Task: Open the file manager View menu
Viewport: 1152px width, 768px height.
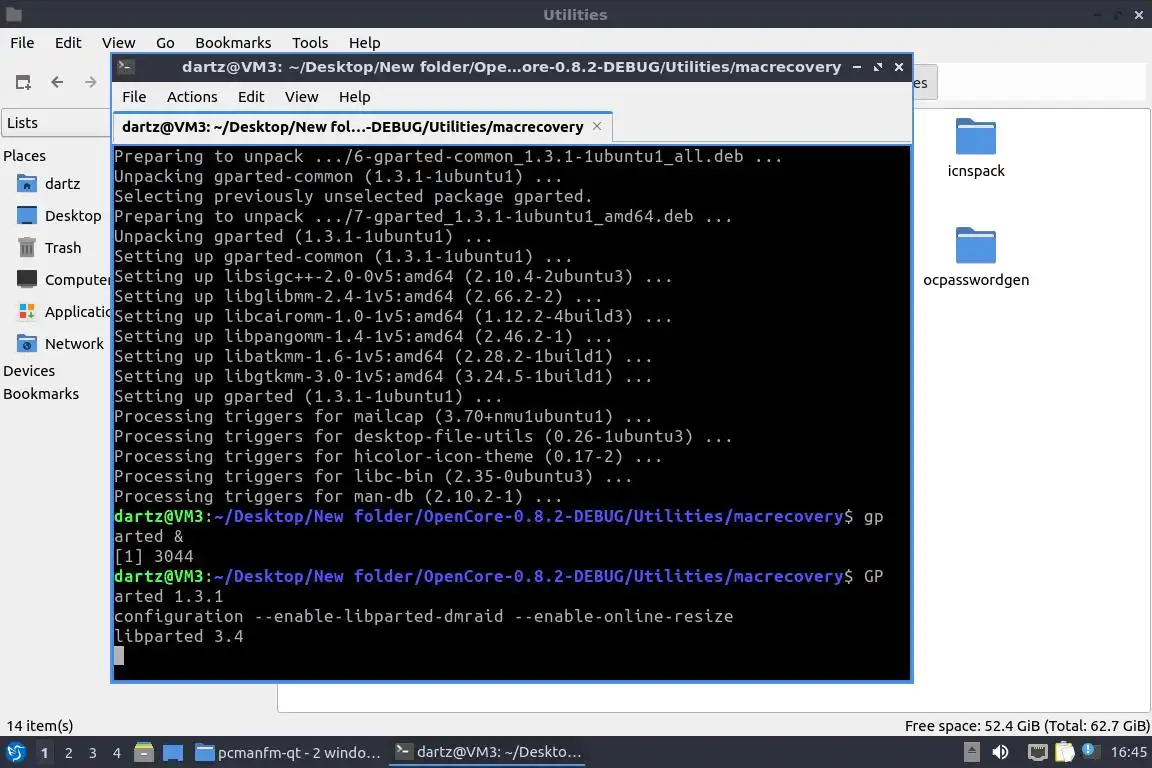Action: click(x=118, y=43)
